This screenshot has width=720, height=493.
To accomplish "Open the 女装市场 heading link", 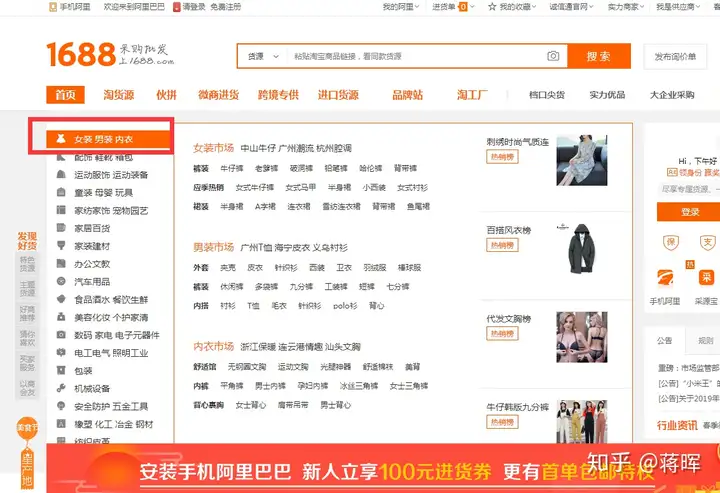I will [214, 148].
